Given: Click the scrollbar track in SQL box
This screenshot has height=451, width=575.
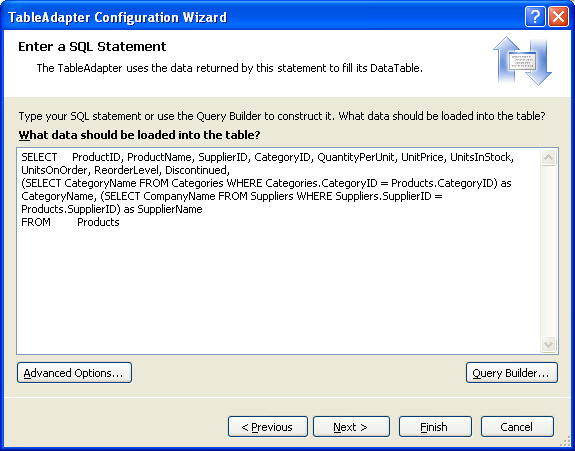Looking at the screenshot, I should coord(548,251).
